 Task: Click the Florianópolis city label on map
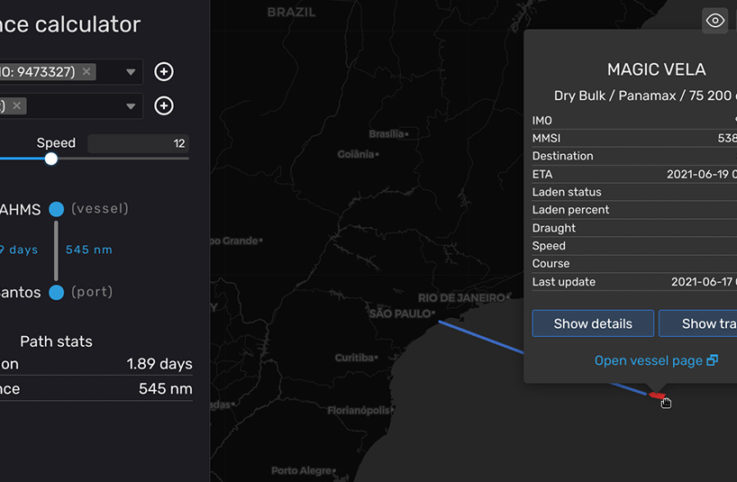359,411
